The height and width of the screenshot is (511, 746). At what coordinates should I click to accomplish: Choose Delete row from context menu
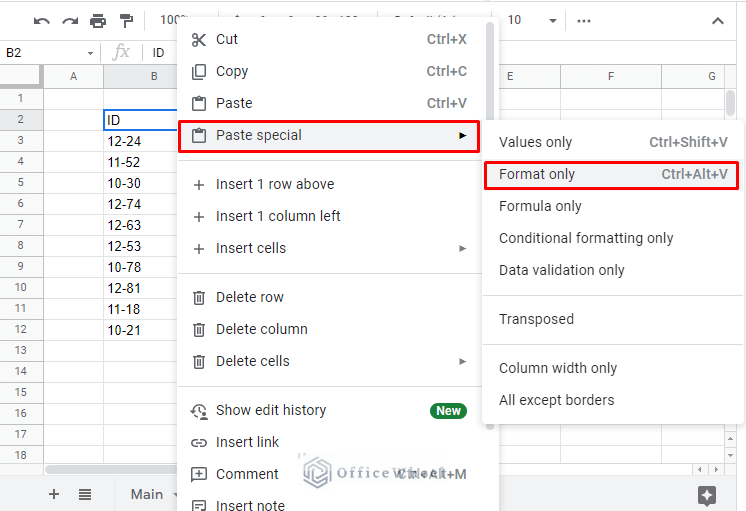click(250, 297)
